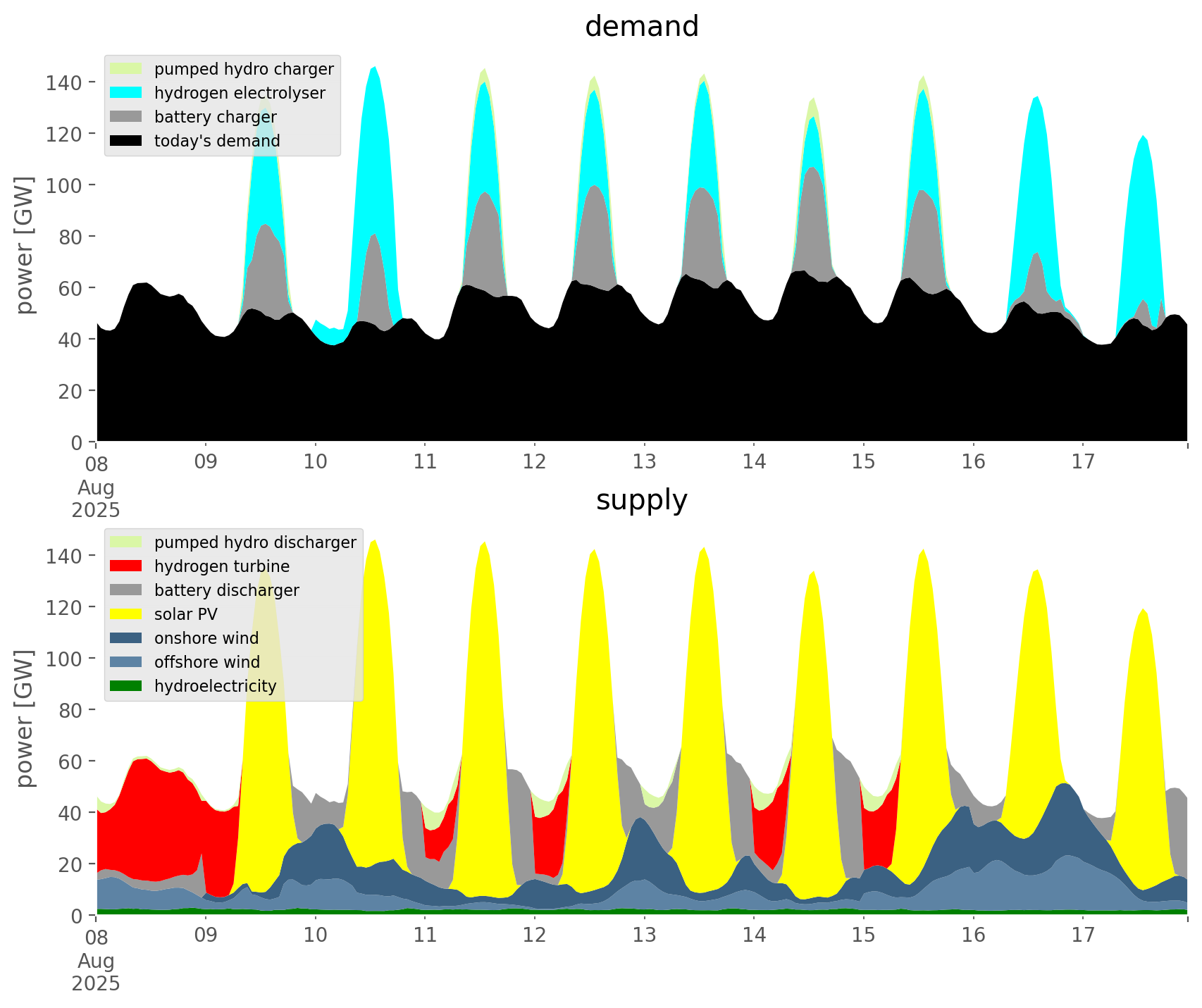
Task: Click the red hydrogen turbine legend swatch
Action: (x=126, y=566)
